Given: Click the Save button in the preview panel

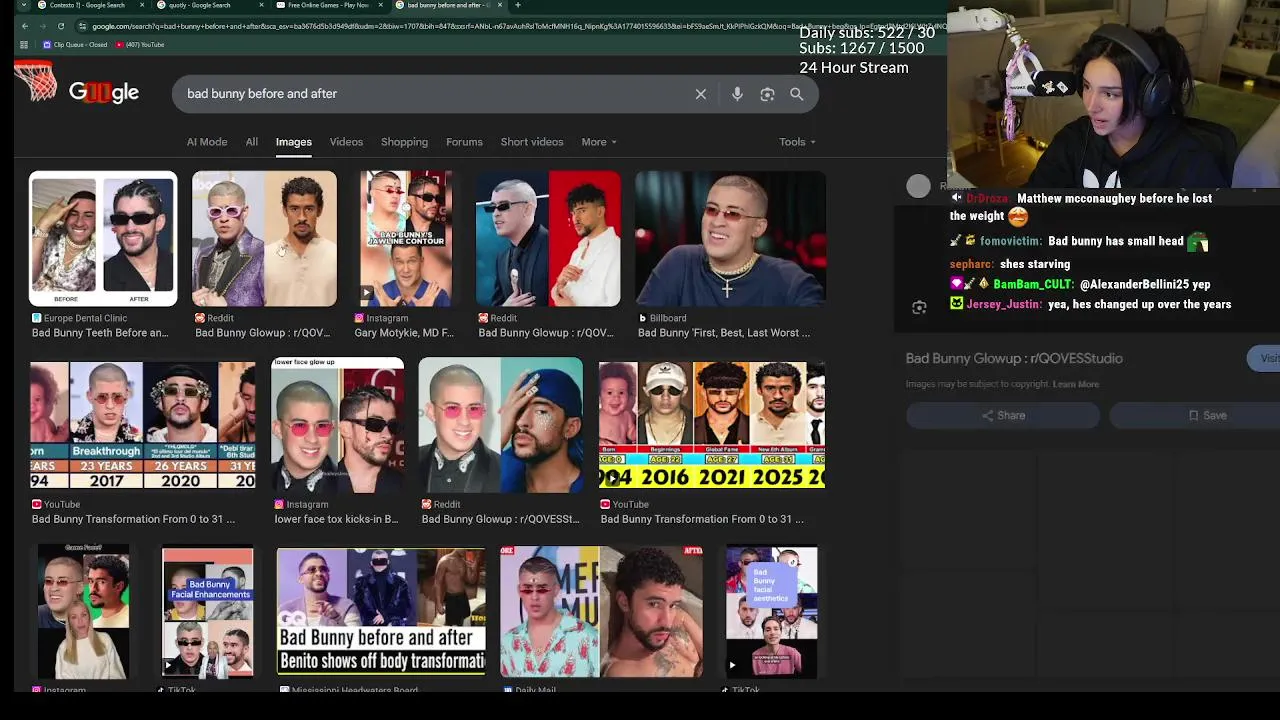Looking at the screenshot, I should 1195,415.
